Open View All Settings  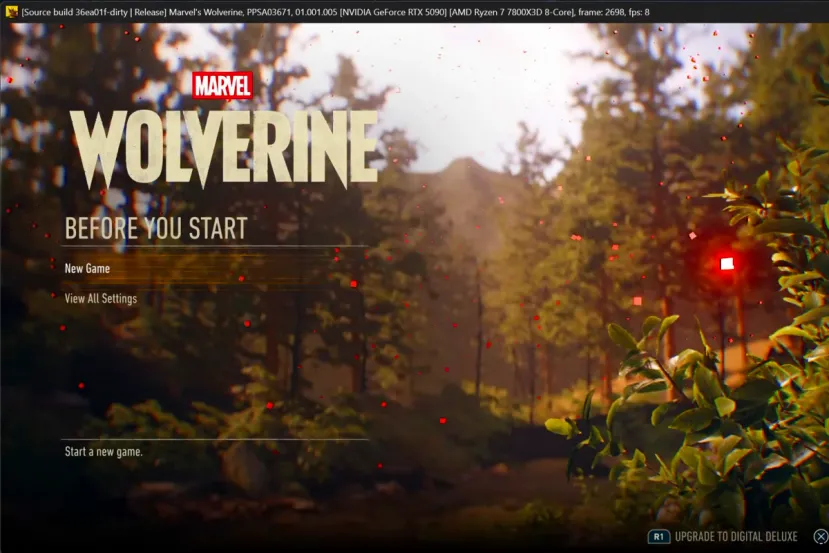100,299
